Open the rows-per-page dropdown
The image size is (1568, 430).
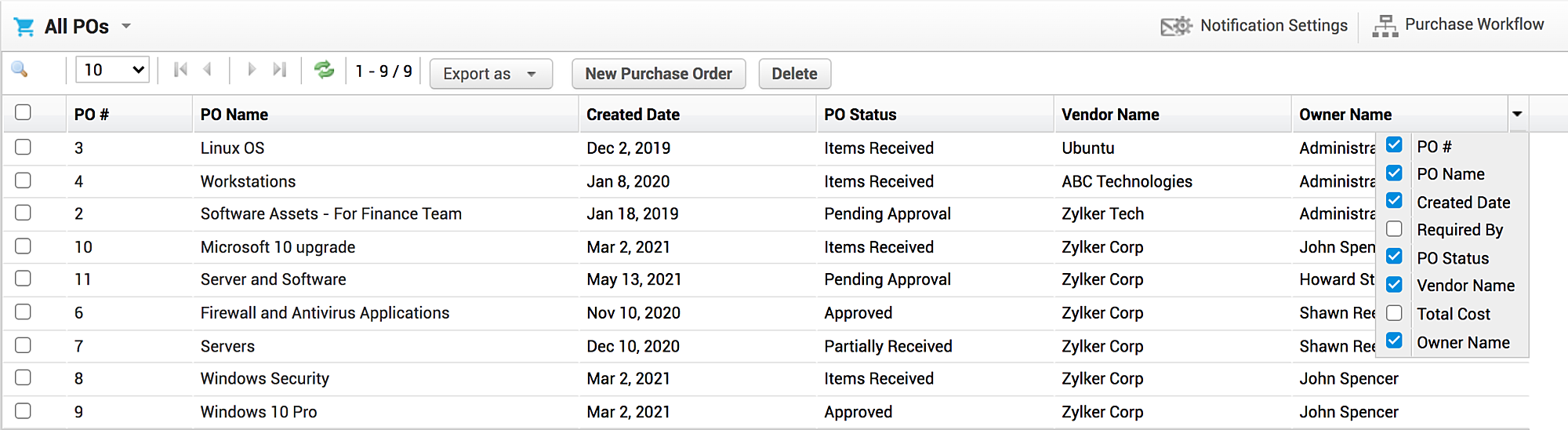click(x=112, y=70)
